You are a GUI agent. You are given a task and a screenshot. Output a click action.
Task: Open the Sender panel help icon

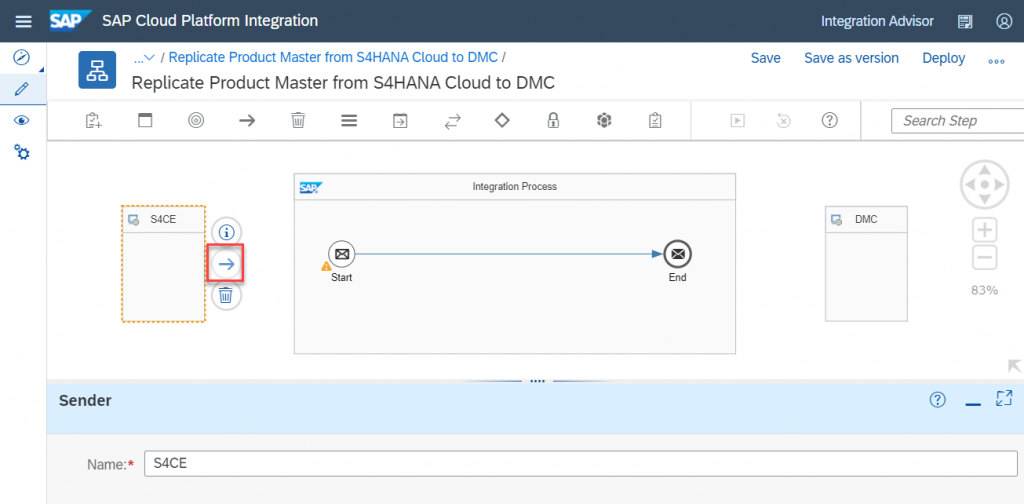(x=937, y=400)
